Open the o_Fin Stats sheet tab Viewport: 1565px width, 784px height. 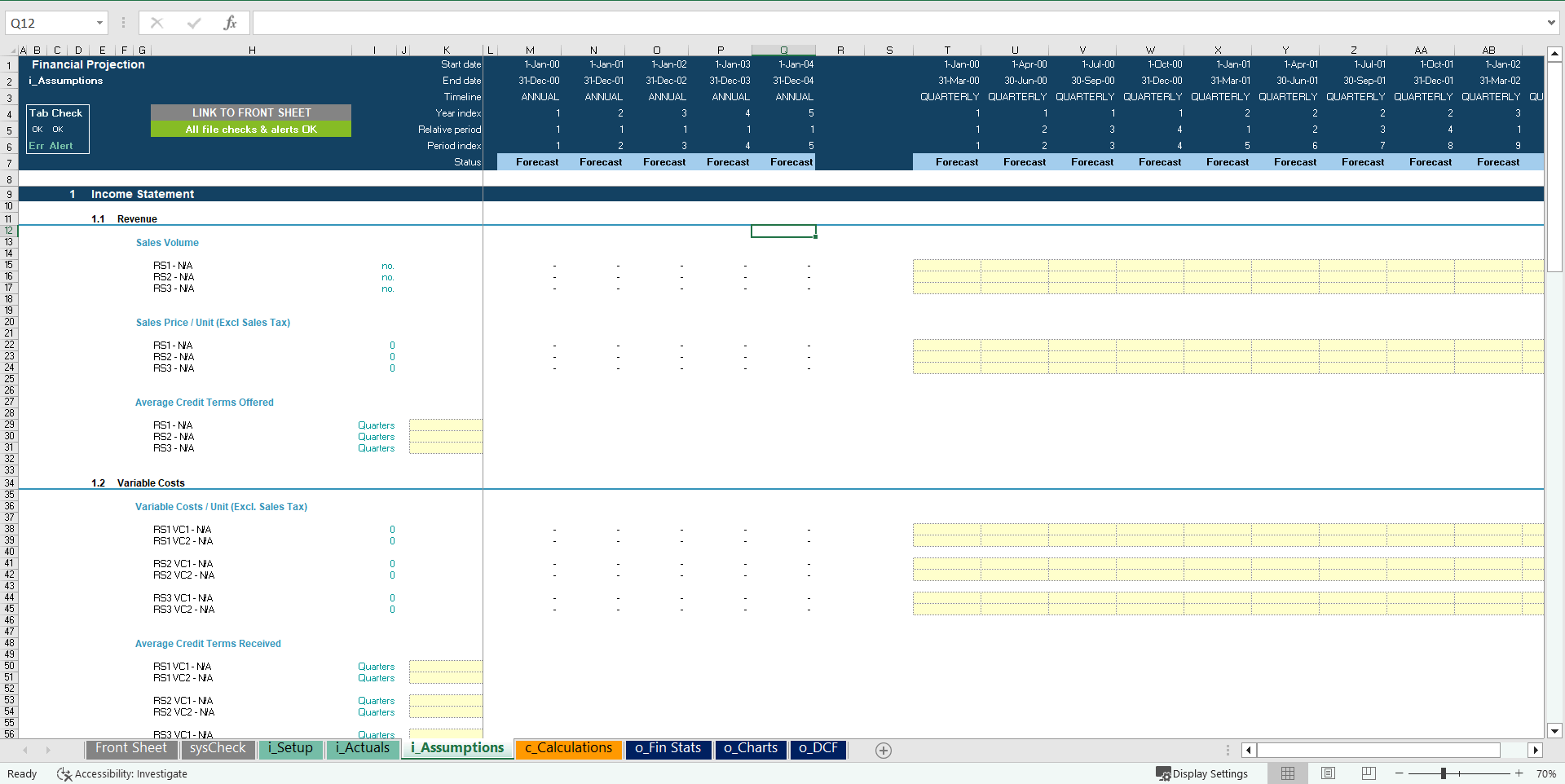click(x=668, y=748)
